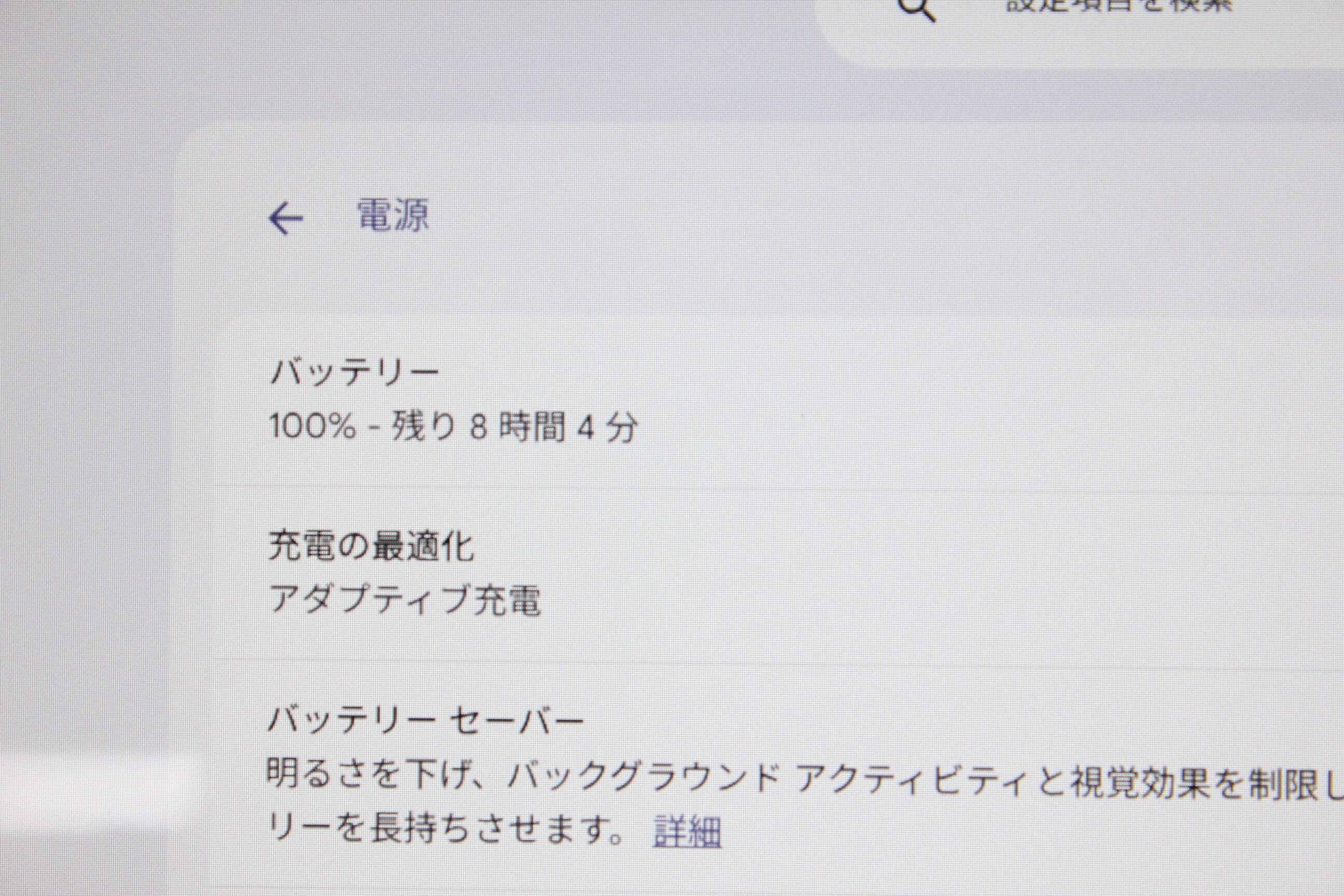1344x896 pixels.
Task: Click the バッテリー row title
Action: click(x=354, y=373)
